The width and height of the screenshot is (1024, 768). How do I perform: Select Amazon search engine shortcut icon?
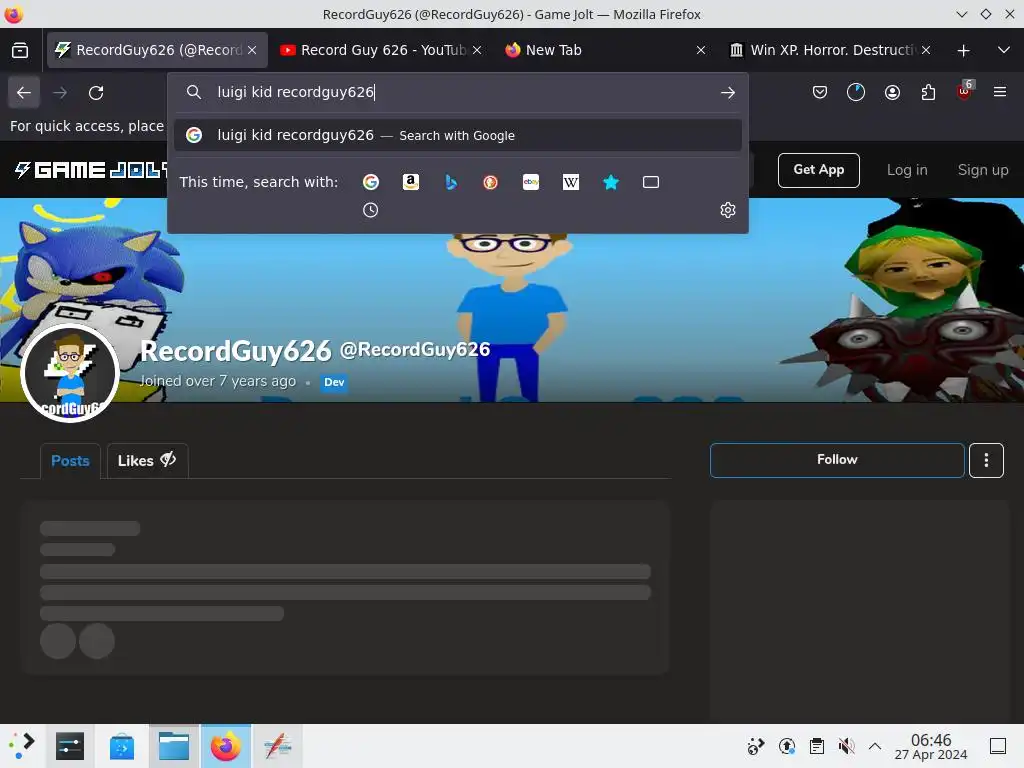pyautogui.click(x=411, y=182)
